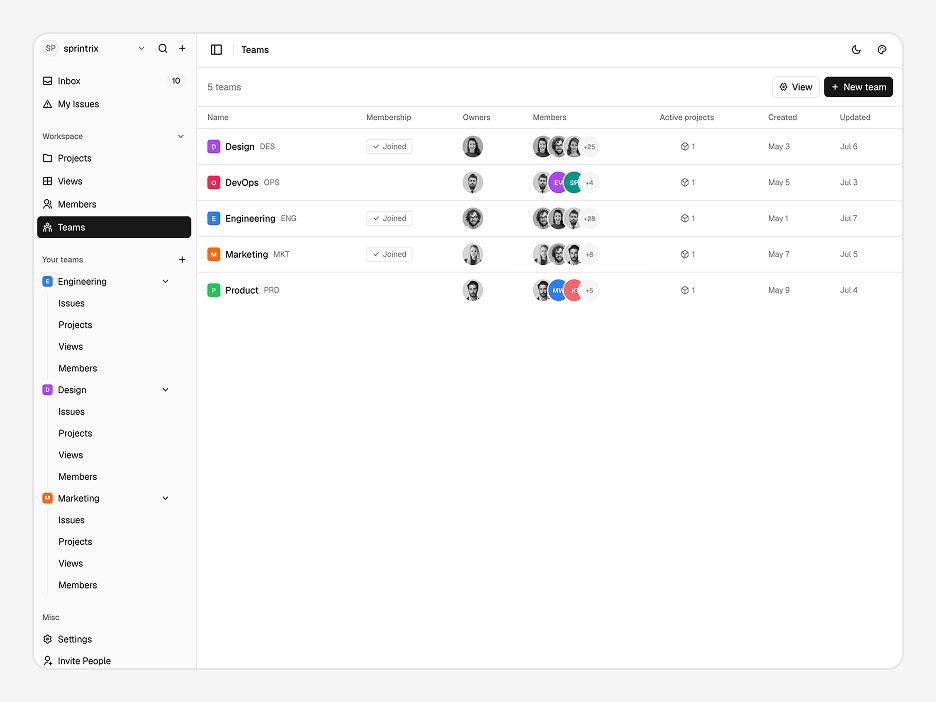Toggle Joined membership for Marketing team
The height and width of the screenshot is (702, 936).
(389, 254)
